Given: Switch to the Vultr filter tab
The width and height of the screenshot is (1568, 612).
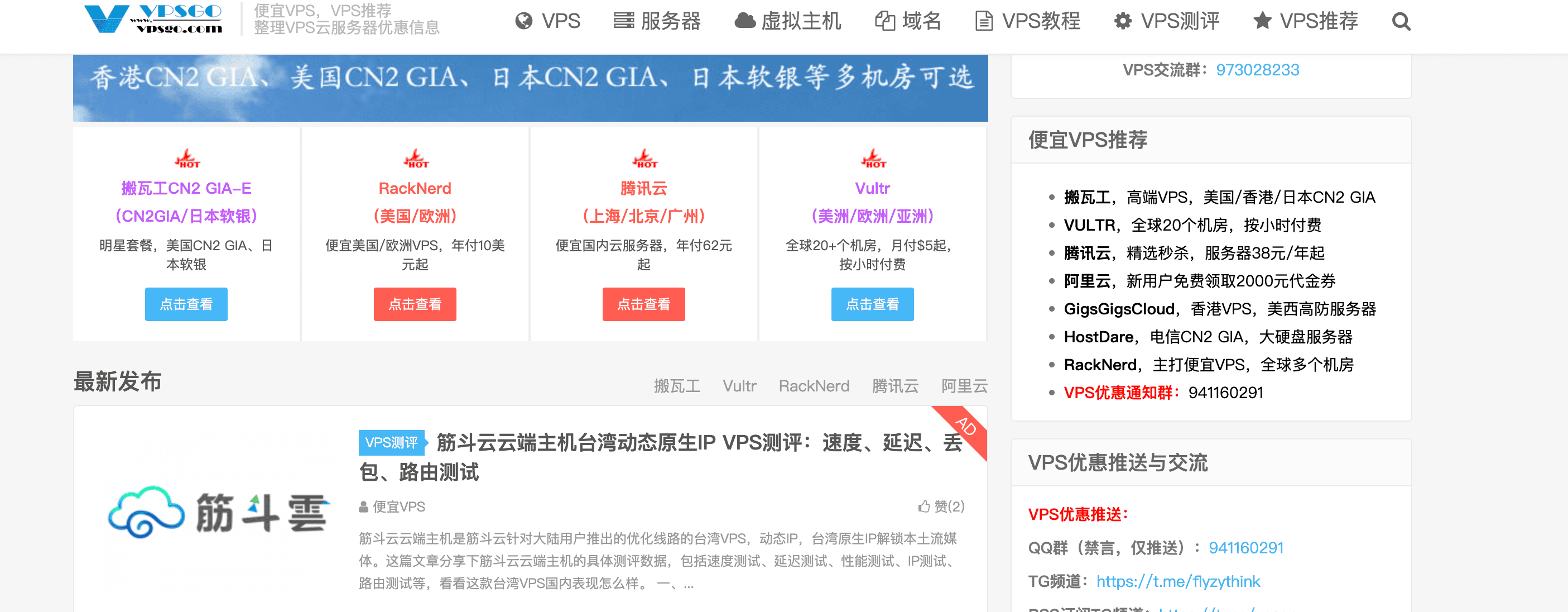Looking at the screenshot, I should coord(739,386).
